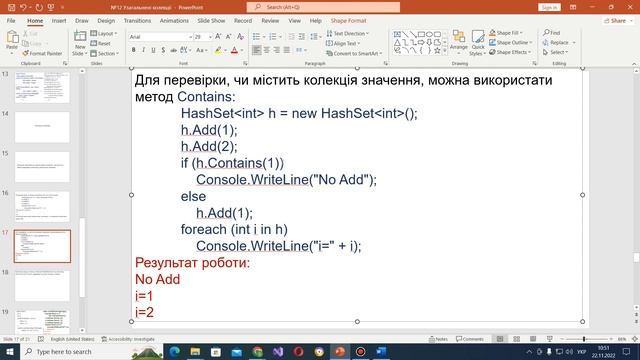The width and height of the screenshot is (640, 360).
Task: Decrease font size with smaller A icon
Action: [x=229, y=37]
